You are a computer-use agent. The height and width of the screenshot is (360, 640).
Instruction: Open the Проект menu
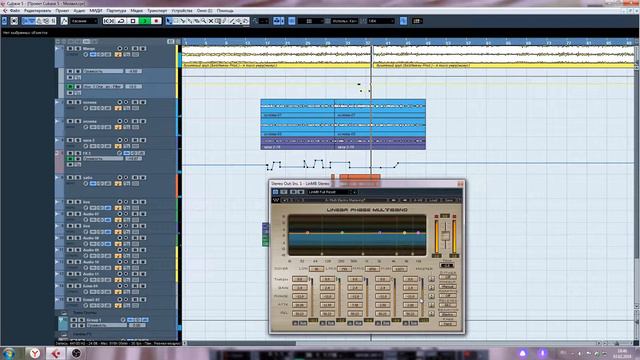pos(62,10)
